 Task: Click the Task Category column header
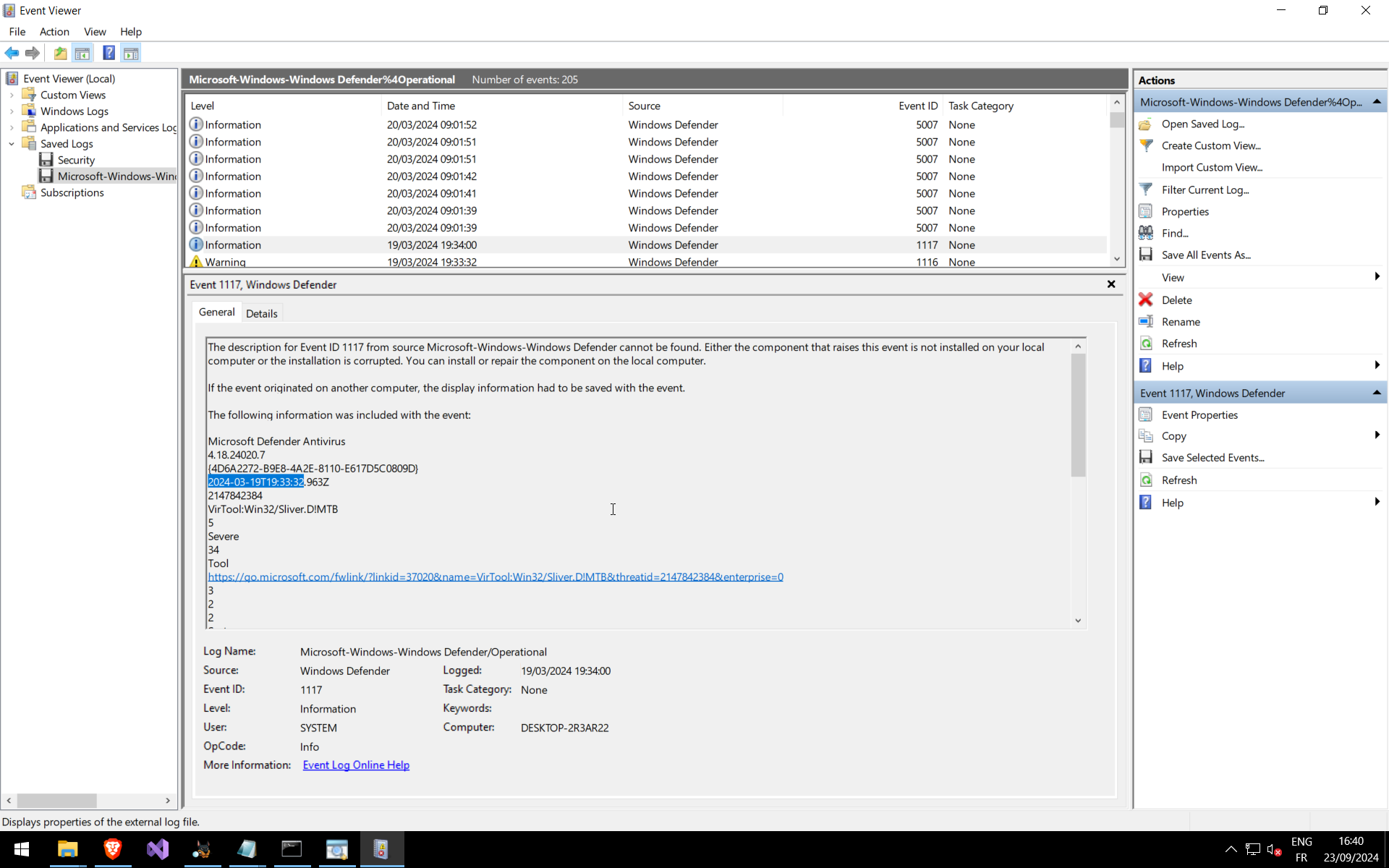point(1024,106)
